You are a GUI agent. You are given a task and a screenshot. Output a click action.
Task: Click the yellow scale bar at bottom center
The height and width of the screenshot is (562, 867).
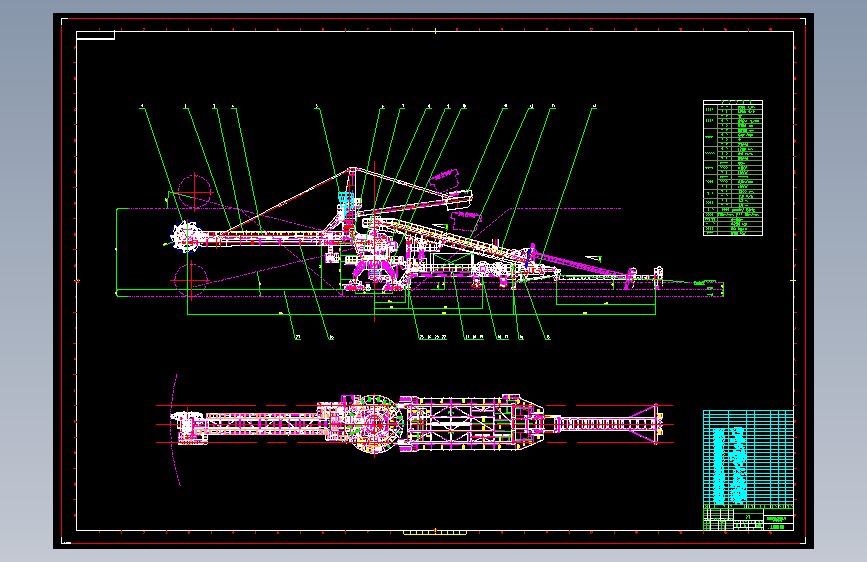click(x=435, y=533)
